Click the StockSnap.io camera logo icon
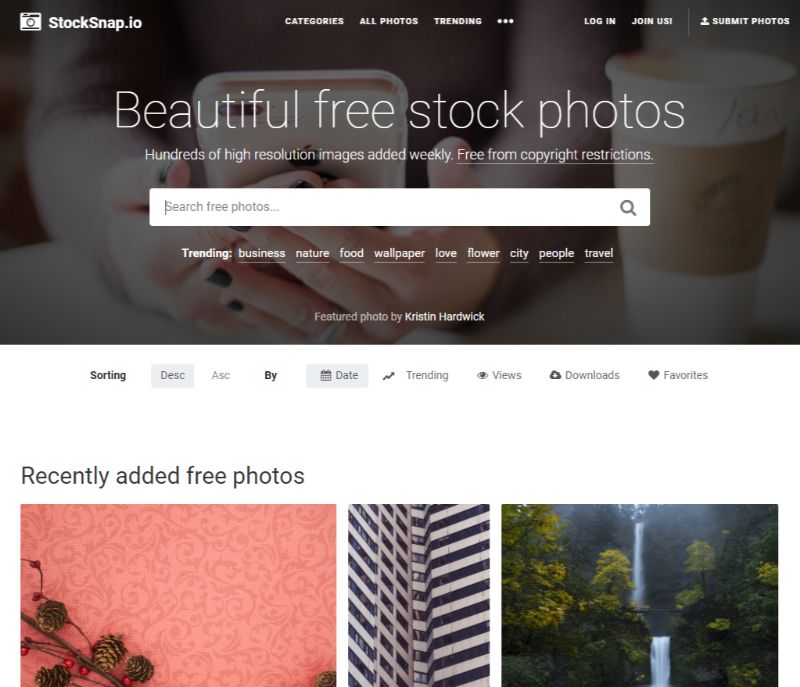Image resolution: width=800 pixels, height=687 pixels. click(31, 22)
